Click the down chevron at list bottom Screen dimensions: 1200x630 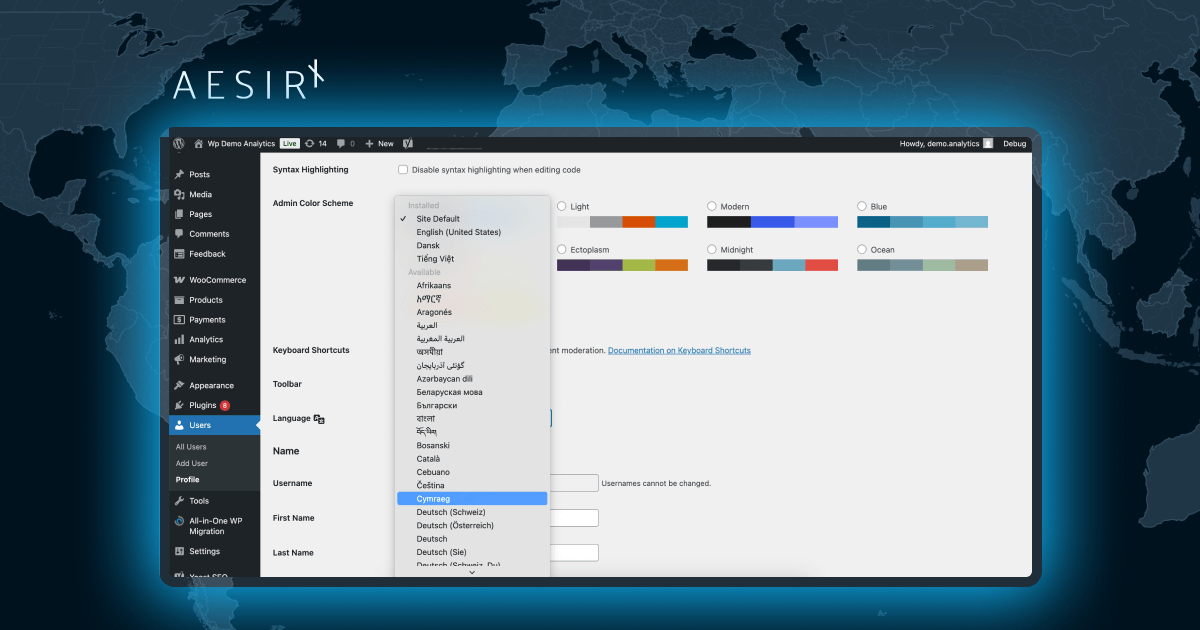[x=472, y=572]
